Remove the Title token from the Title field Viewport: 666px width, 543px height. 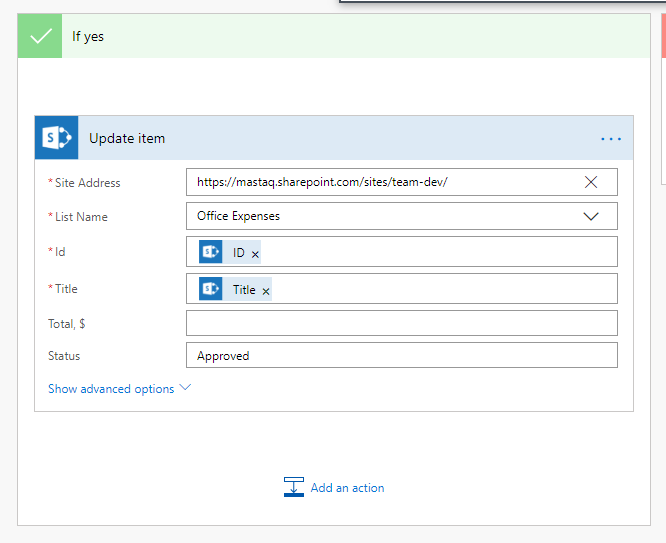click(x=266, y=291)
